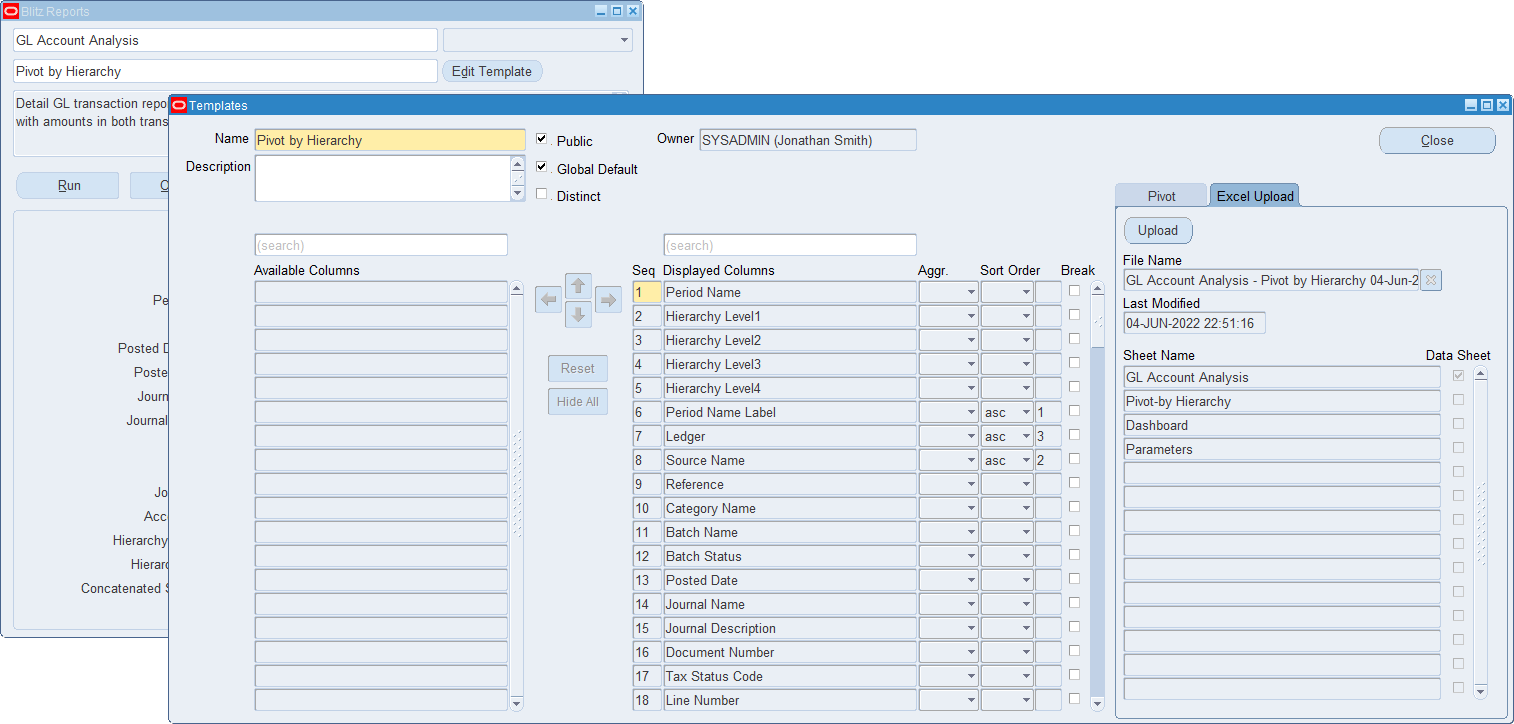Click scroll-down arrow of Sheet Name list
The height and width of the screenshot is (724, 1514).
point(1481,691)
